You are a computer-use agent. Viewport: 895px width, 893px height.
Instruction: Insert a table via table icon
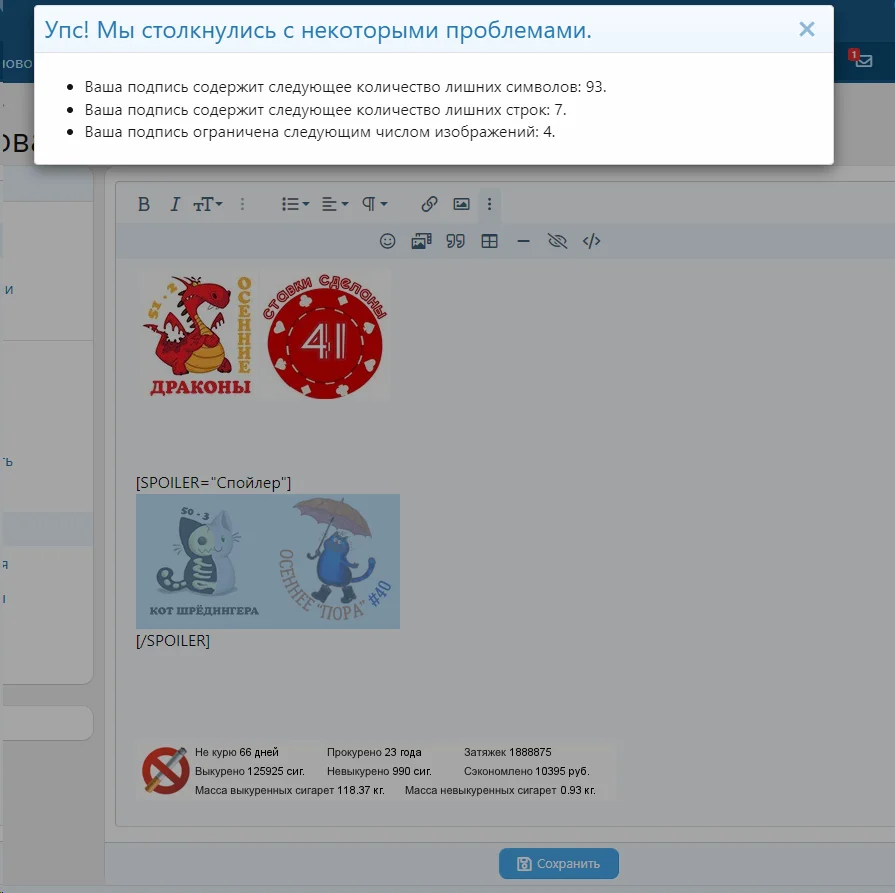click(489, 241)
